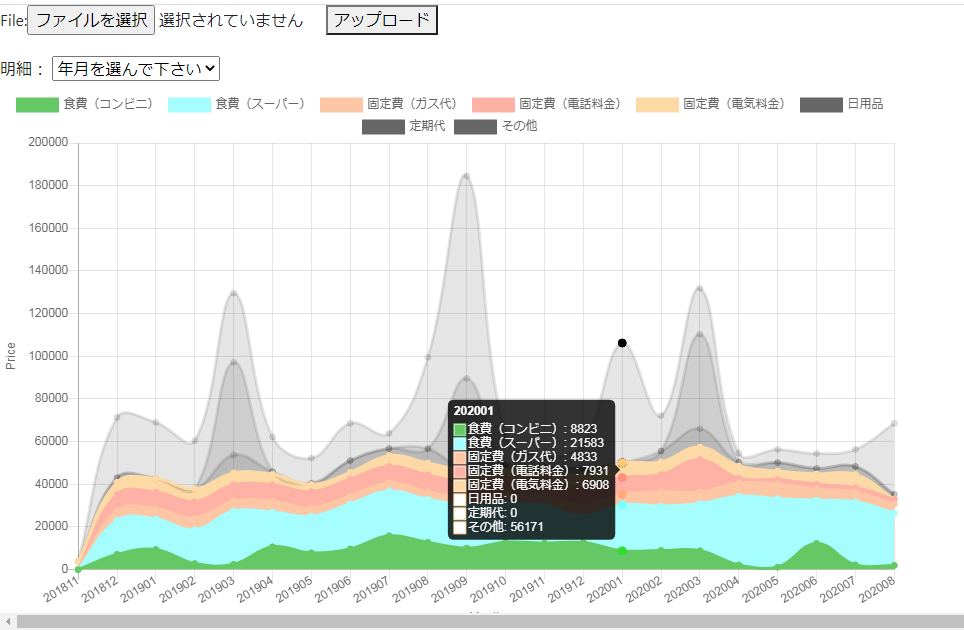Toggle the green 食費（コンビニ）legend swatch
Screen dimensions: 964x630
(x=38, y=104)
